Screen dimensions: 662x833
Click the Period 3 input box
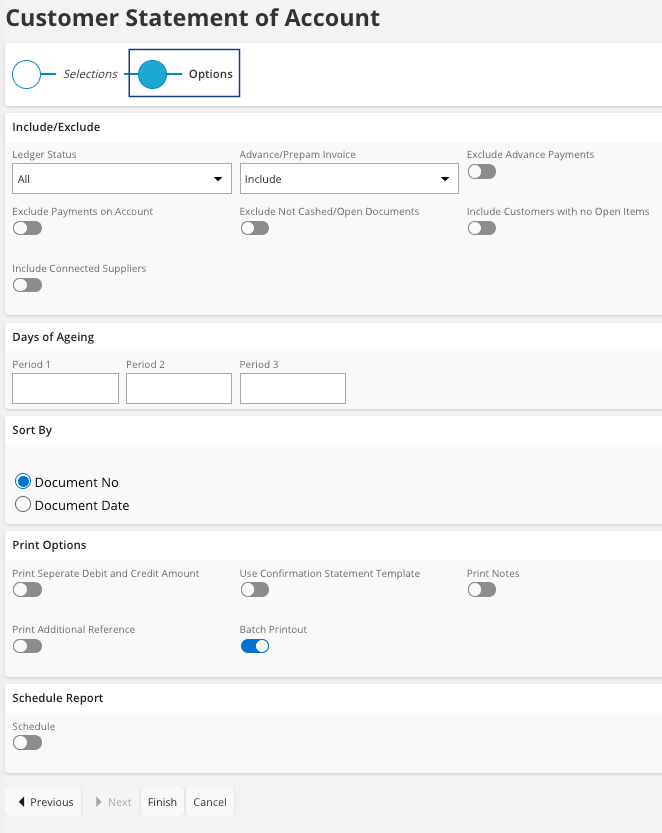[x=292, y=388]
